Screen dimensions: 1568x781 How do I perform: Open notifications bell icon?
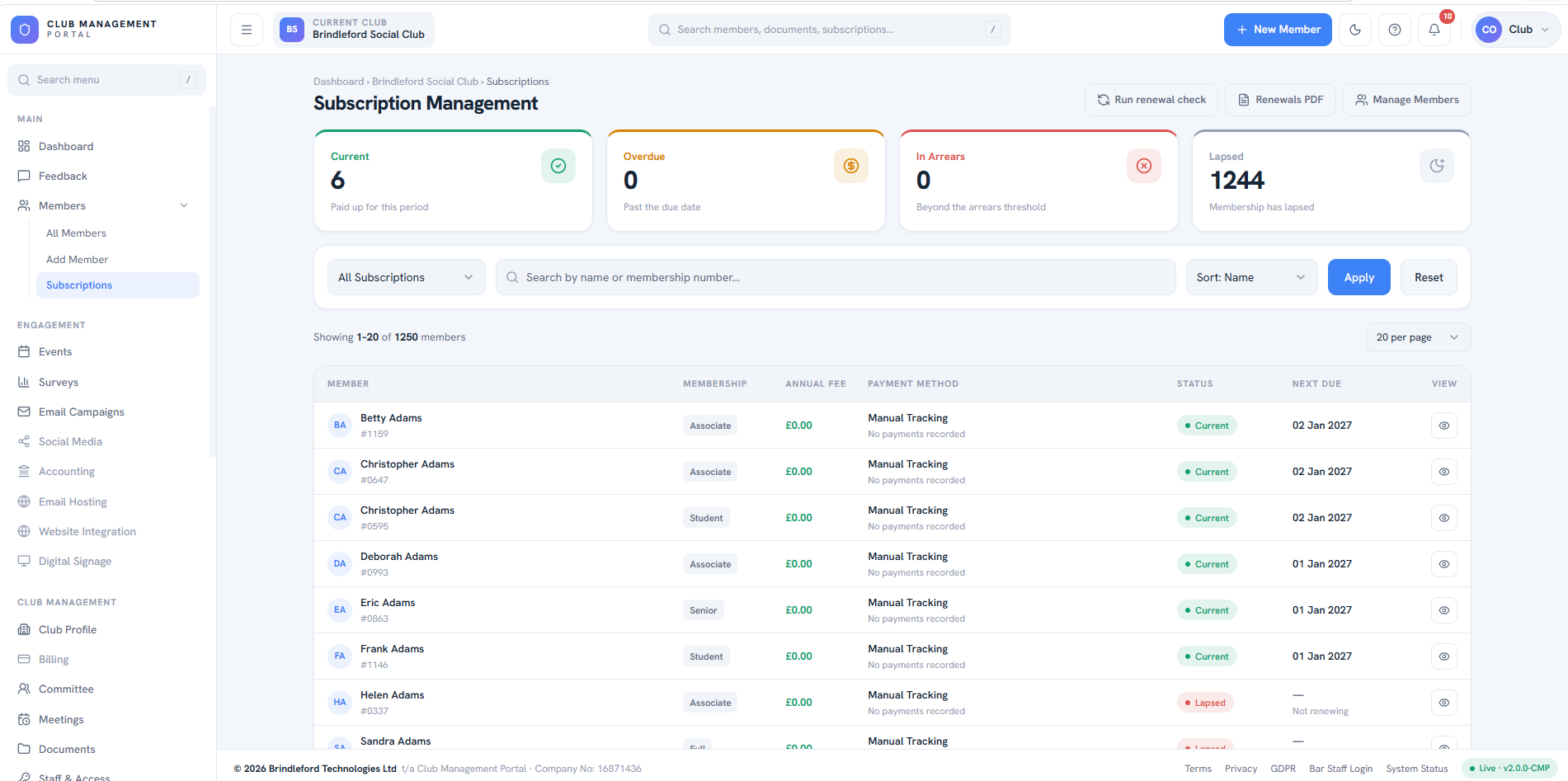(x=1434, y=30)
